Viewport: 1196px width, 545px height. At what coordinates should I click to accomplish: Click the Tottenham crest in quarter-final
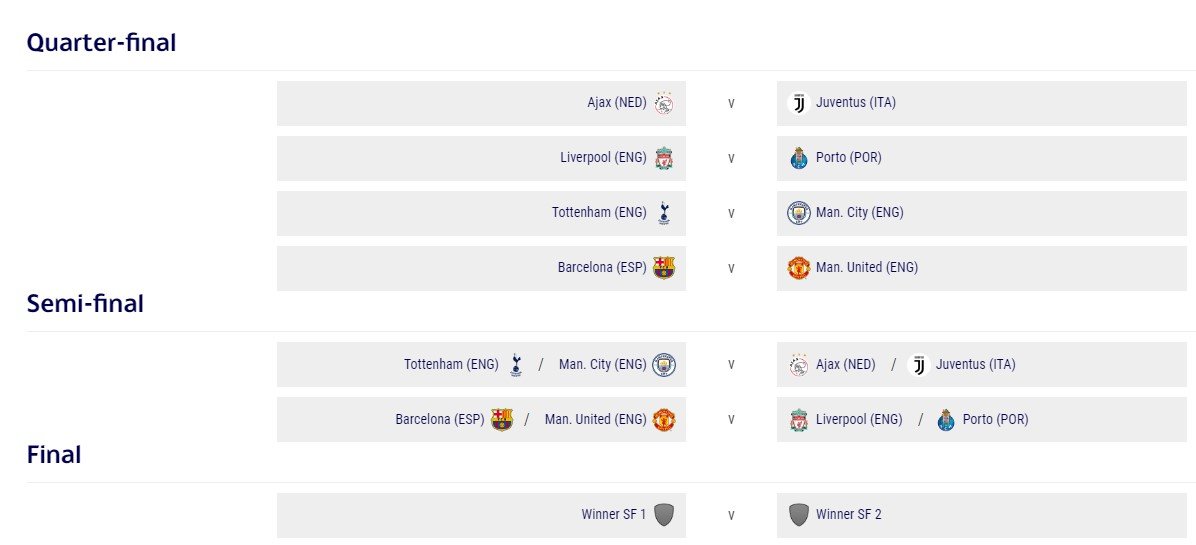pos(664,213)
